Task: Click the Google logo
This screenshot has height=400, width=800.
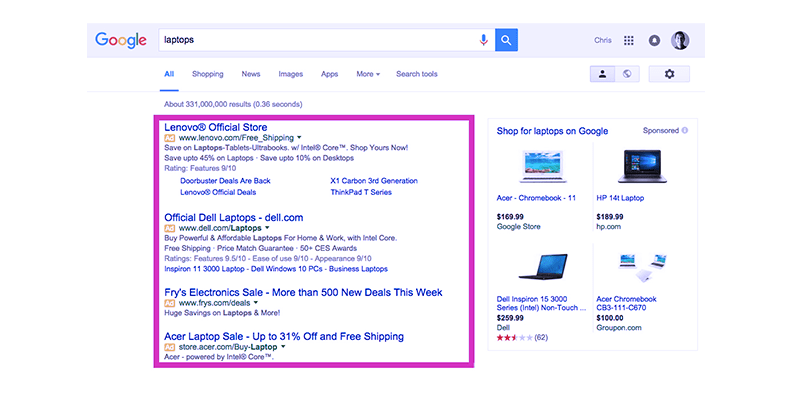Action: tap(121, 40)
